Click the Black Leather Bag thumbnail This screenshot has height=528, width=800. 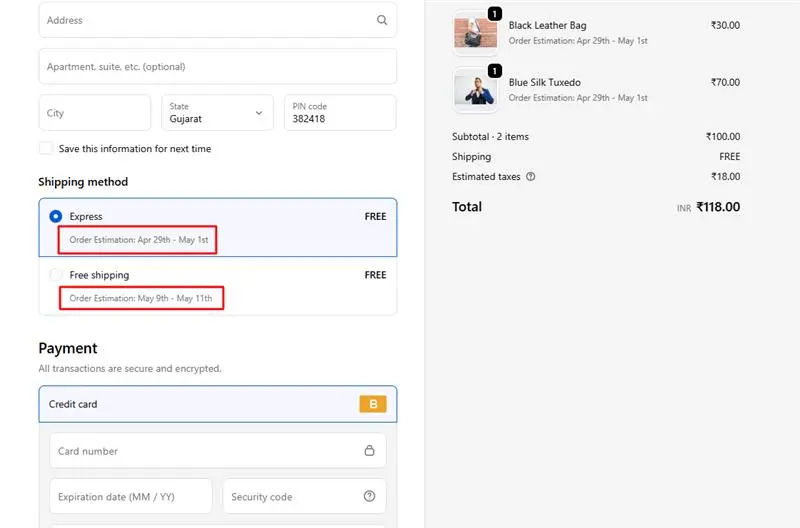tap(476, 33)
